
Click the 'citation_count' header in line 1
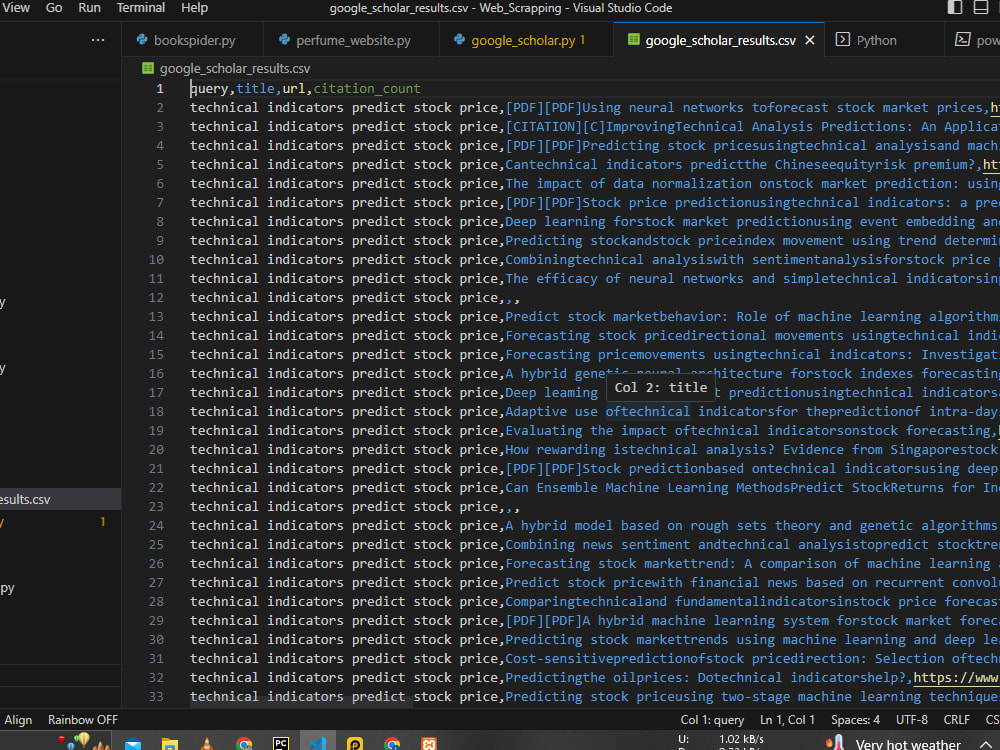coord(367,89)
